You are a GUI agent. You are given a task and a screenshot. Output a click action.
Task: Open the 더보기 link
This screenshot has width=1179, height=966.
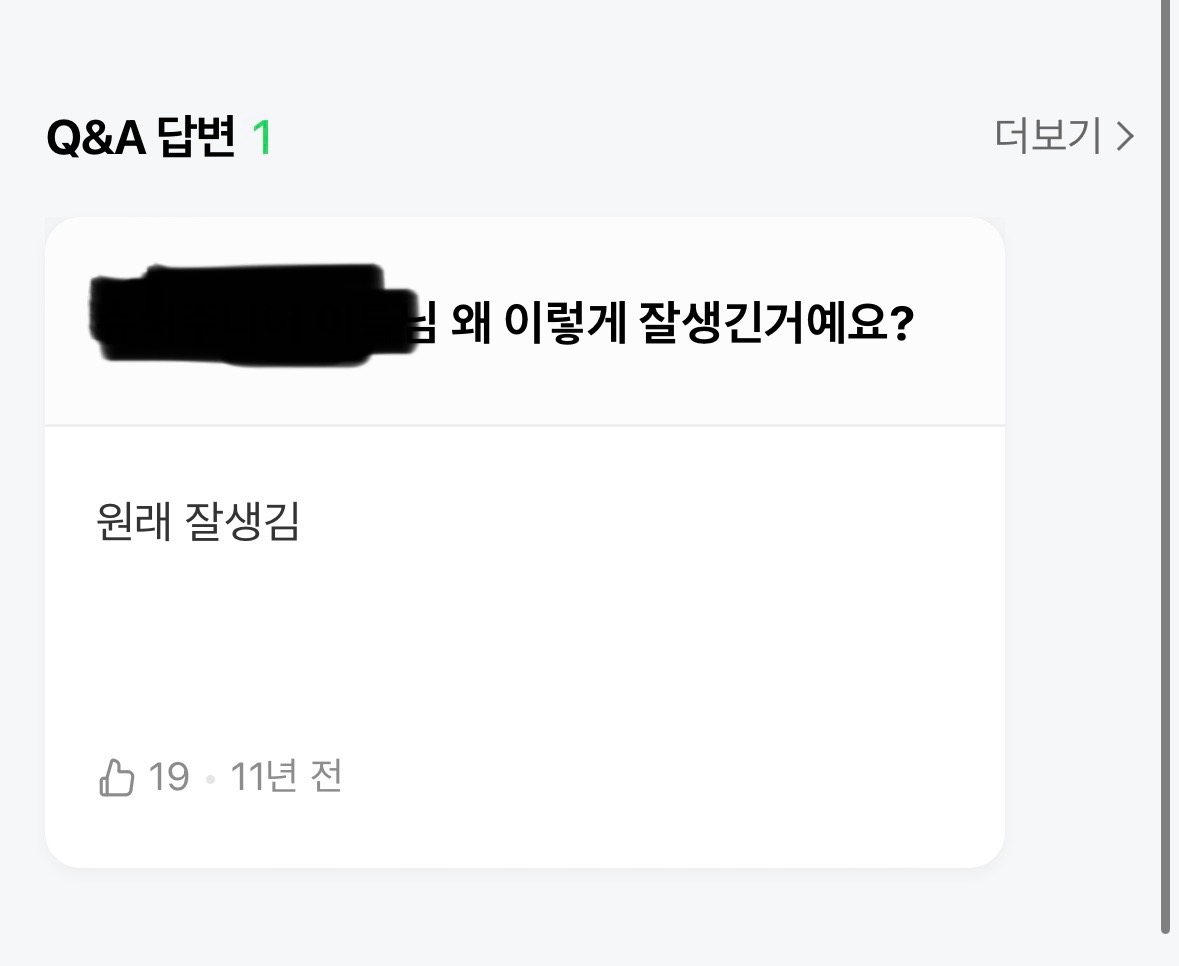tap(1048, 136)
